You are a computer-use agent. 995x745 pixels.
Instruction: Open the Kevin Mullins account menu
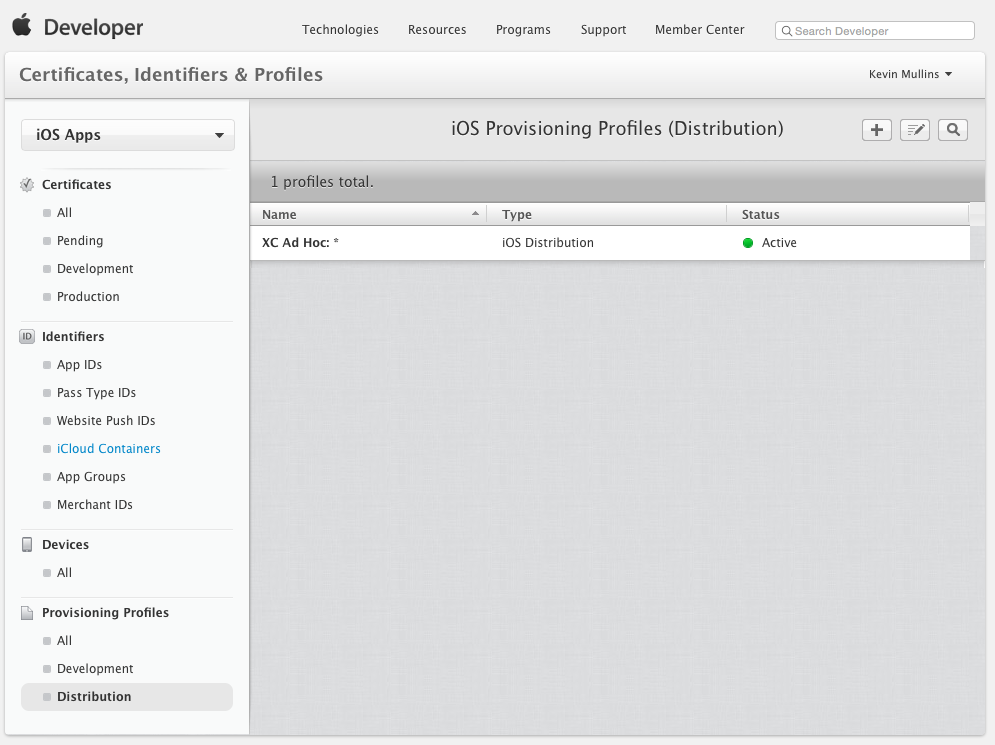912,73
